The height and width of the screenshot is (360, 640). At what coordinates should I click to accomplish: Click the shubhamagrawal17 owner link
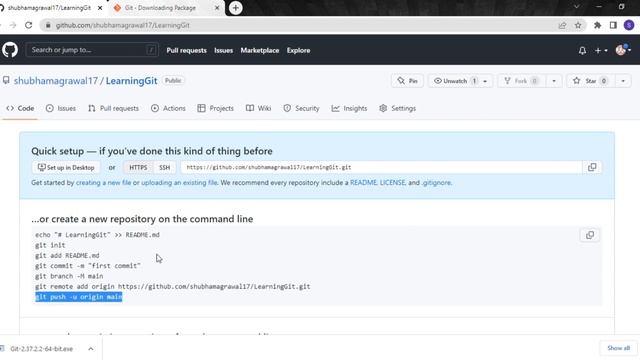[x=56, y=81]
